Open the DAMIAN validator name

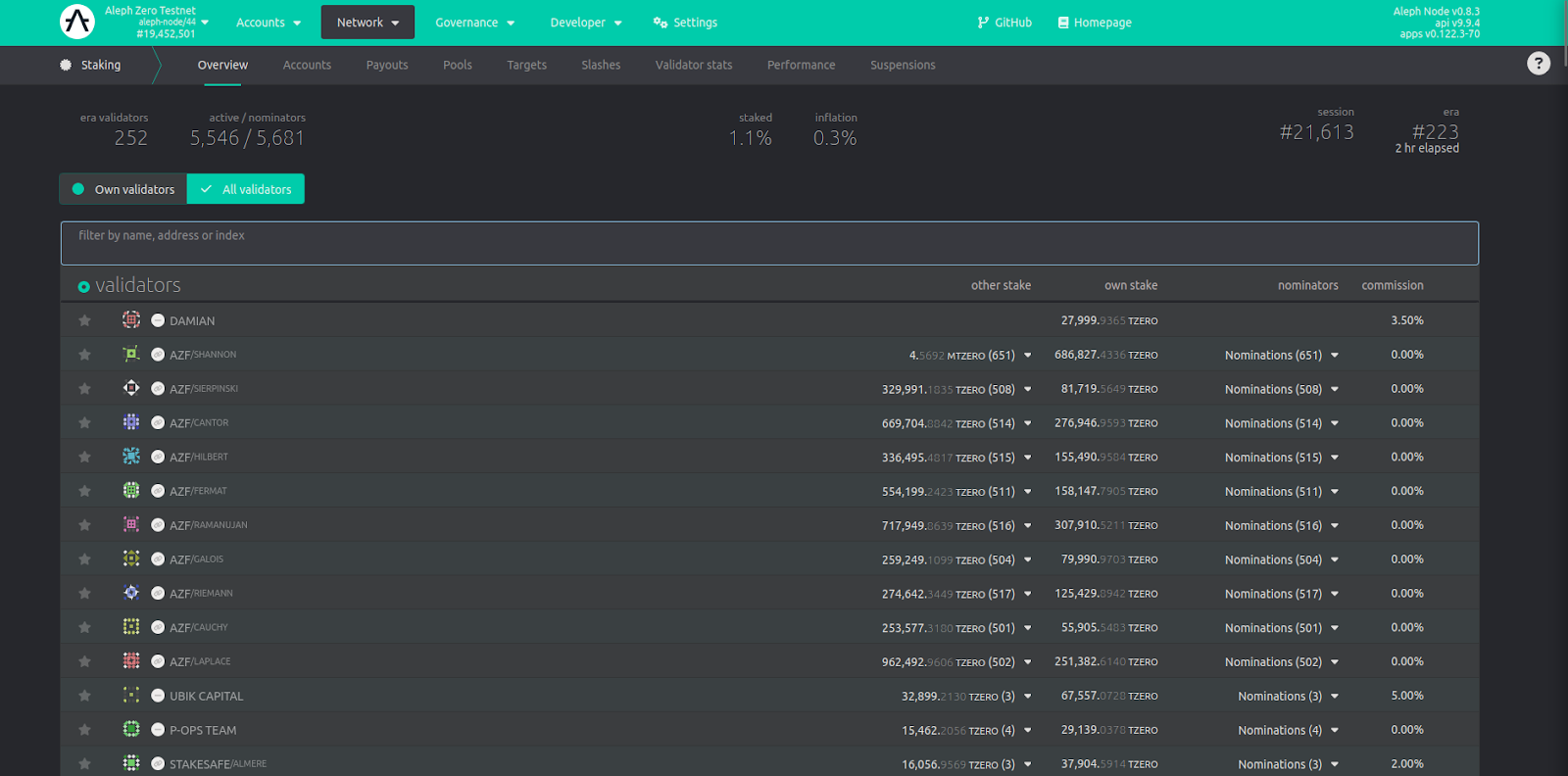point(192,320)
